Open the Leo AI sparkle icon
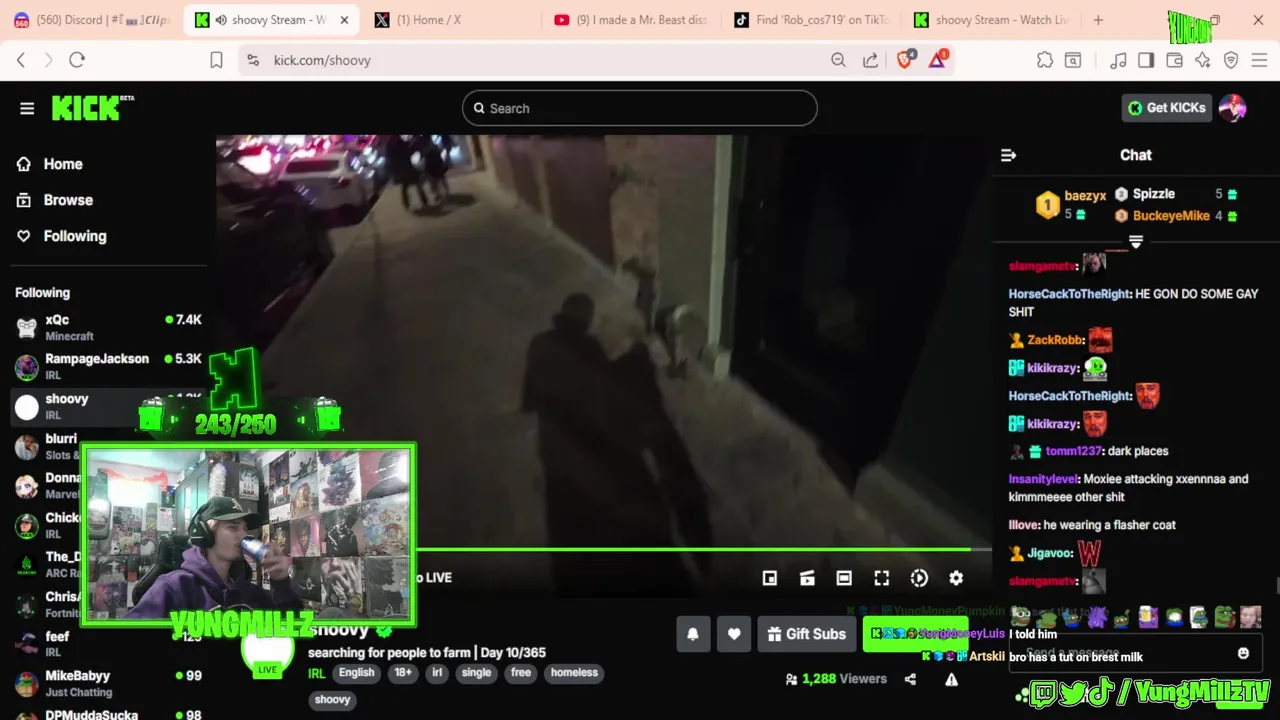The image size is (1280, 720). click(x=1202, y=60)
